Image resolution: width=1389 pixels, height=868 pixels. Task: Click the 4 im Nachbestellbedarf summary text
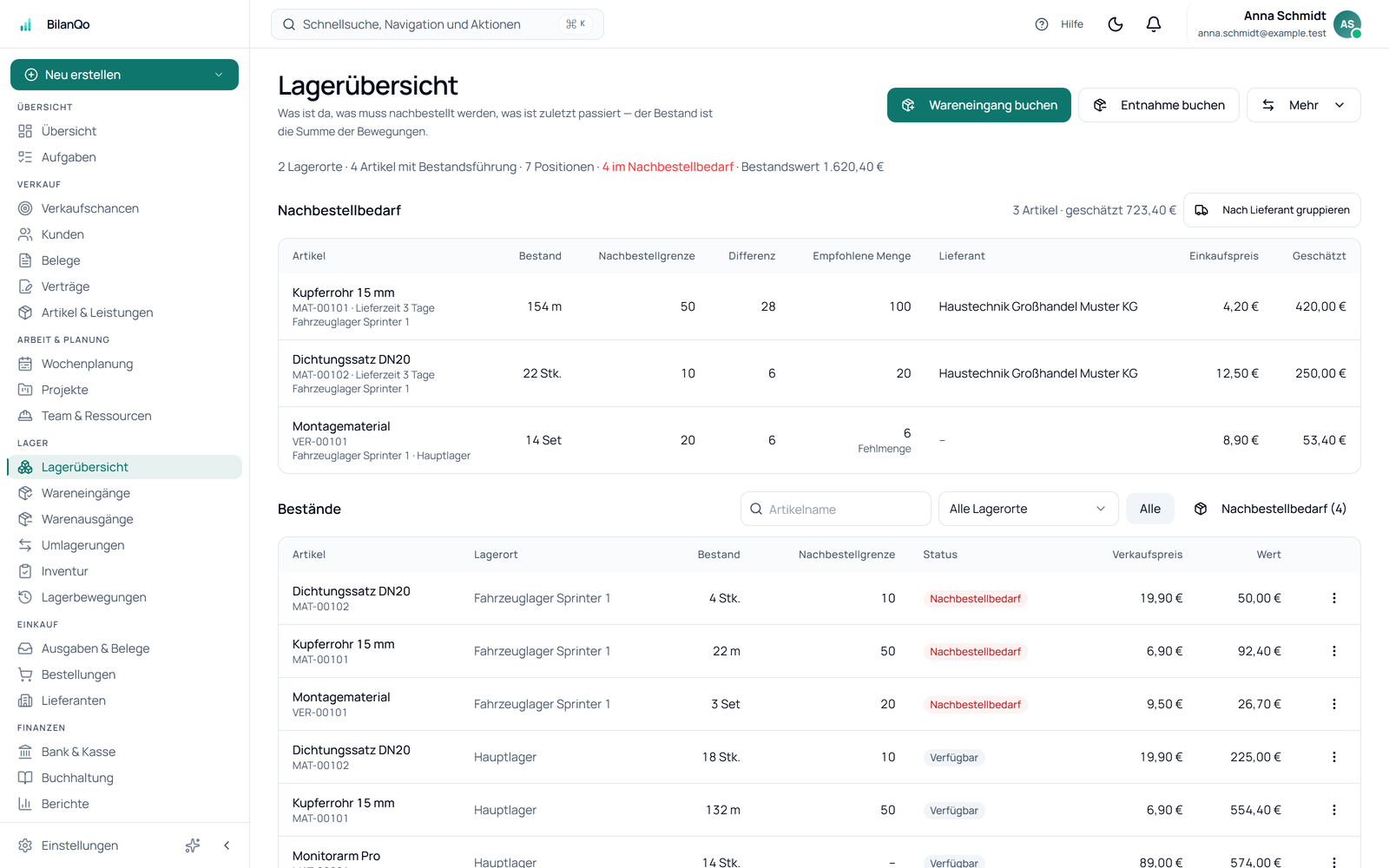click(668, 167)
